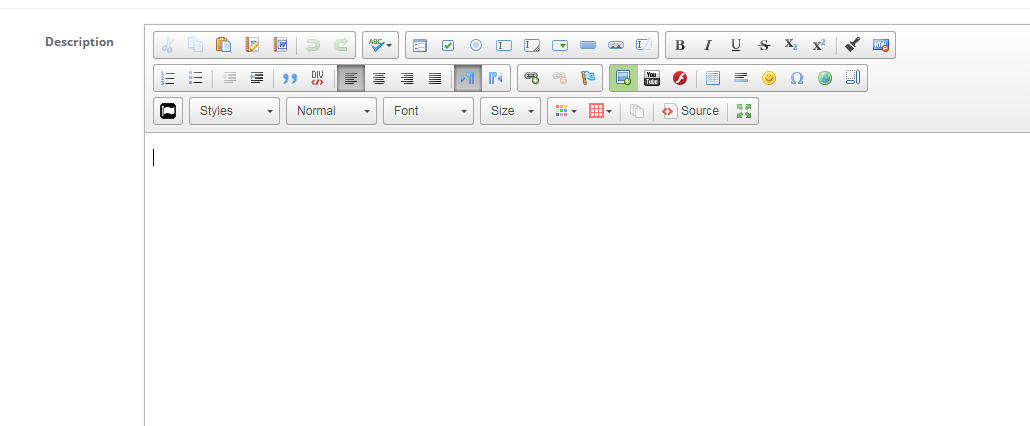Image resolution: width=1030 pixels, height=426 pixels.
Task: Insert a Radio Button form field
Action: 476,45
